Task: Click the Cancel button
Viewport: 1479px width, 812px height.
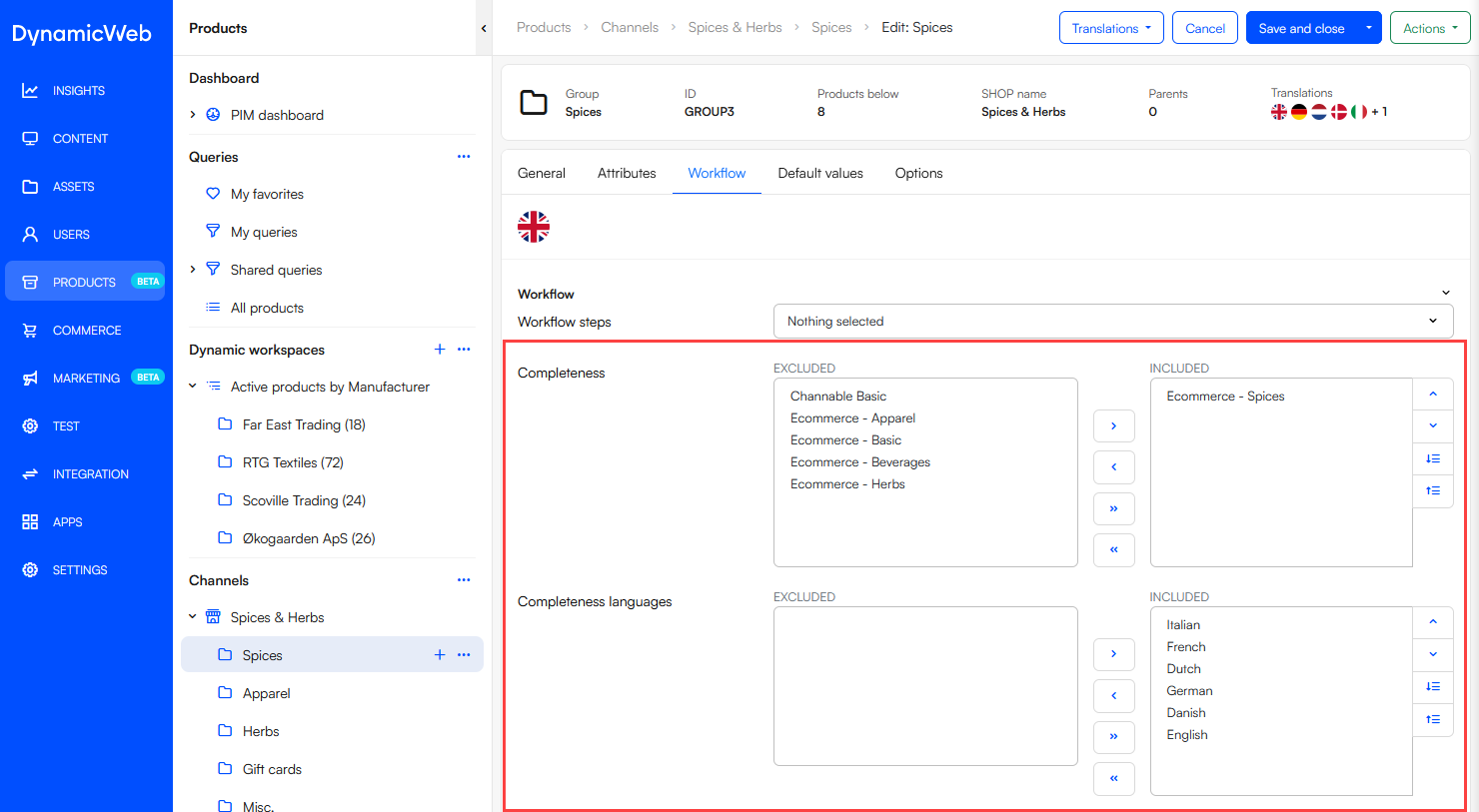Action: pos(1205,28)
